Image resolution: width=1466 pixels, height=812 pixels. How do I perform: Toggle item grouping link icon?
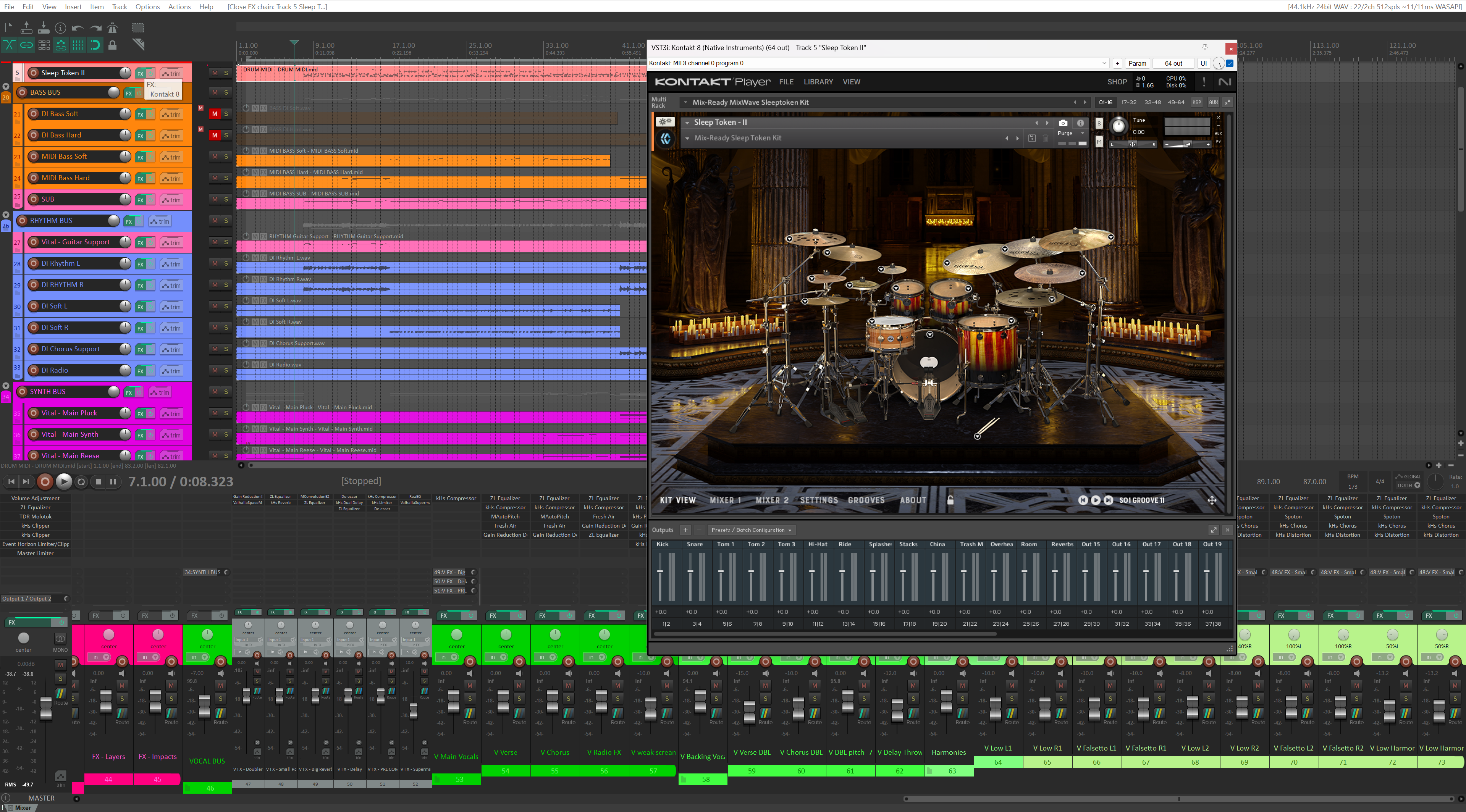pos(26,45)
